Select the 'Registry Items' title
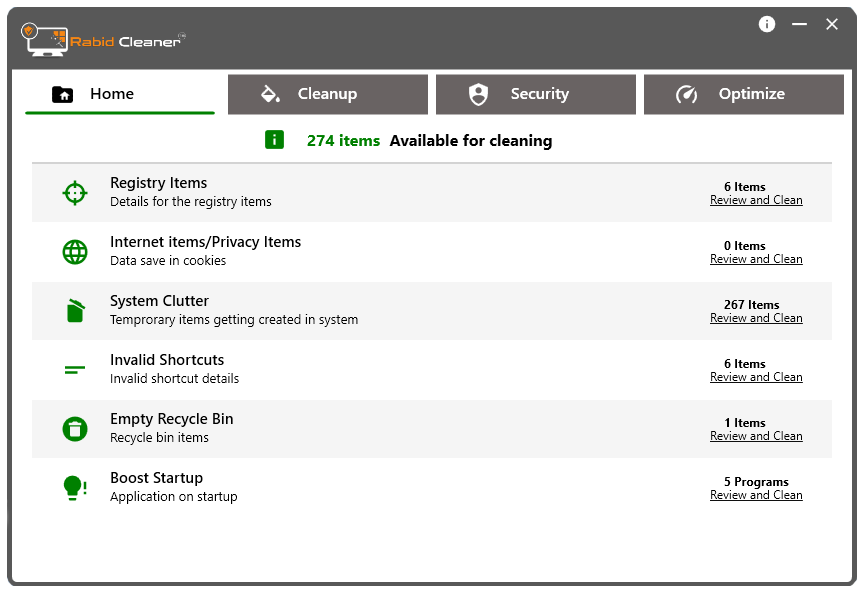This screenshot has height=590, width=863. coord(159,183)
